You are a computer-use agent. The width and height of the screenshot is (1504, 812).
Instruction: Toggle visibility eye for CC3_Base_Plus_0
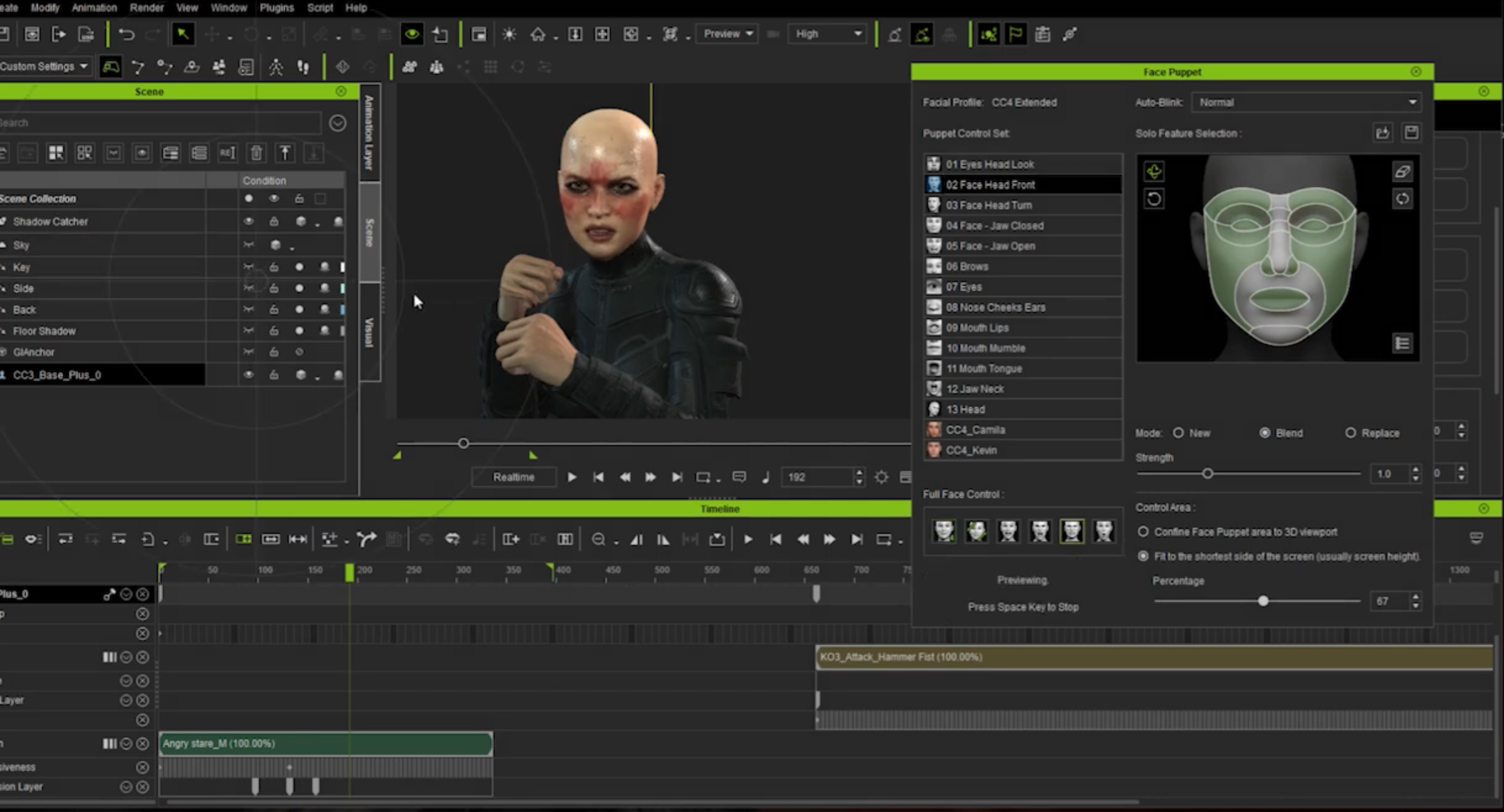point(248,374)
